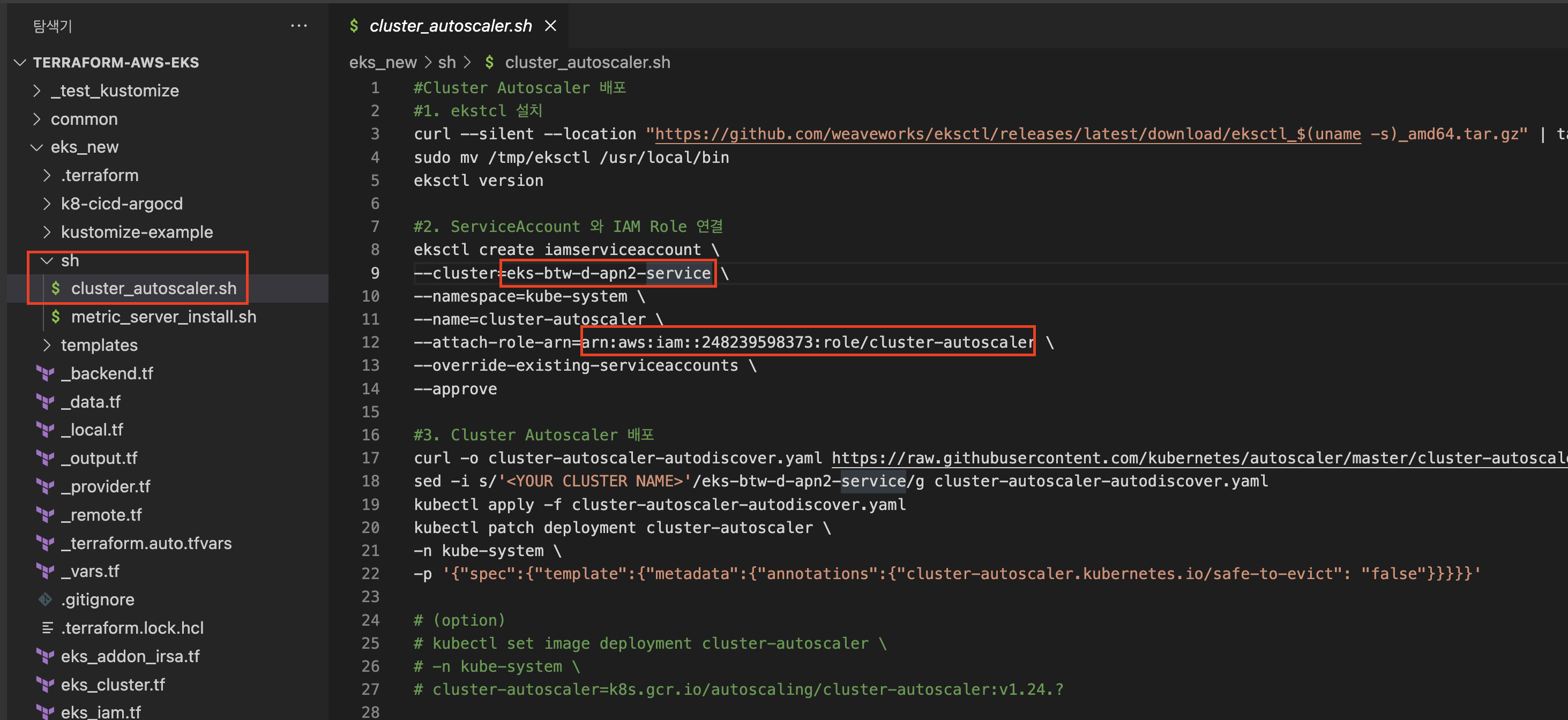Viewport: 1568px width, 720px height.
Task: Click Terraform icon beside _provider.tf
Action: click(x=46, y=486)
